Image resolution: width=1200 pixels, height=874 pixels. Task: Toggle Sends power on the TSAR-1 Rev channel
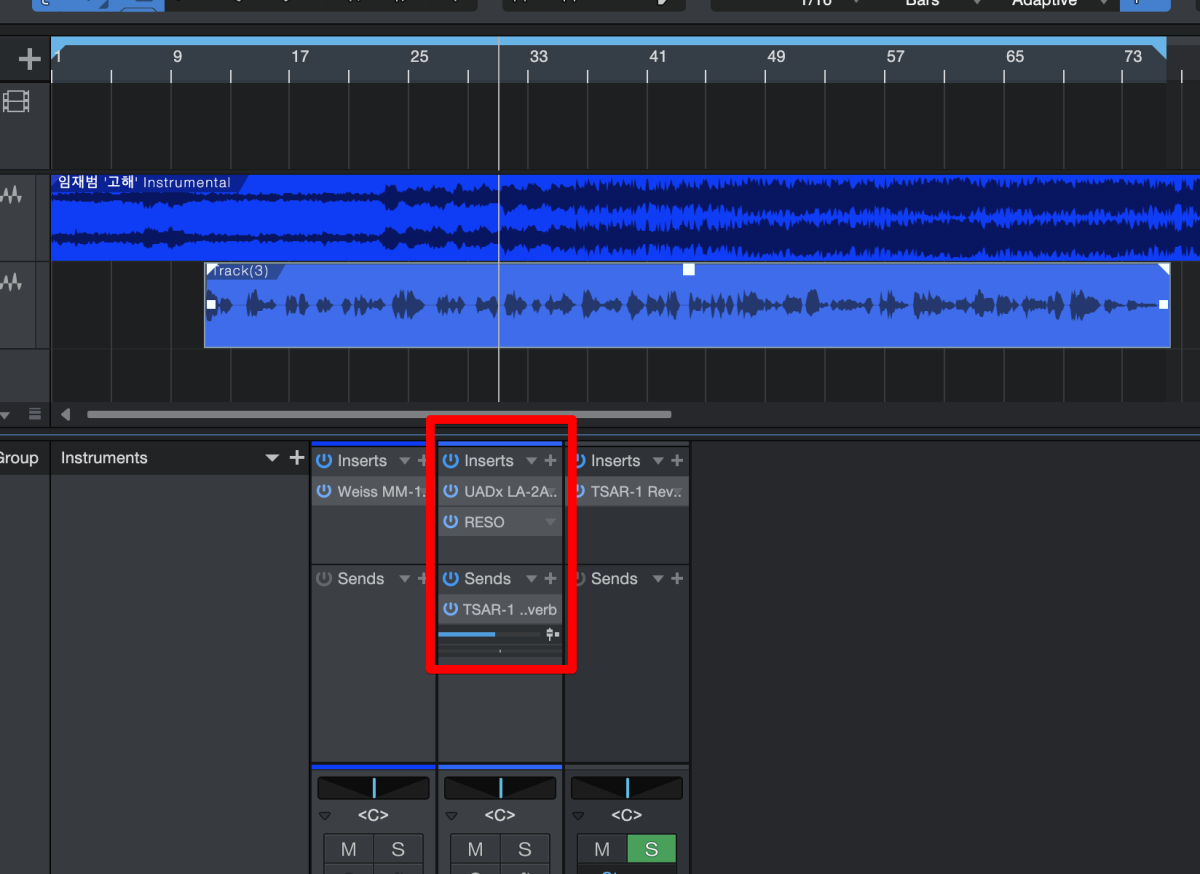point(578,579)
